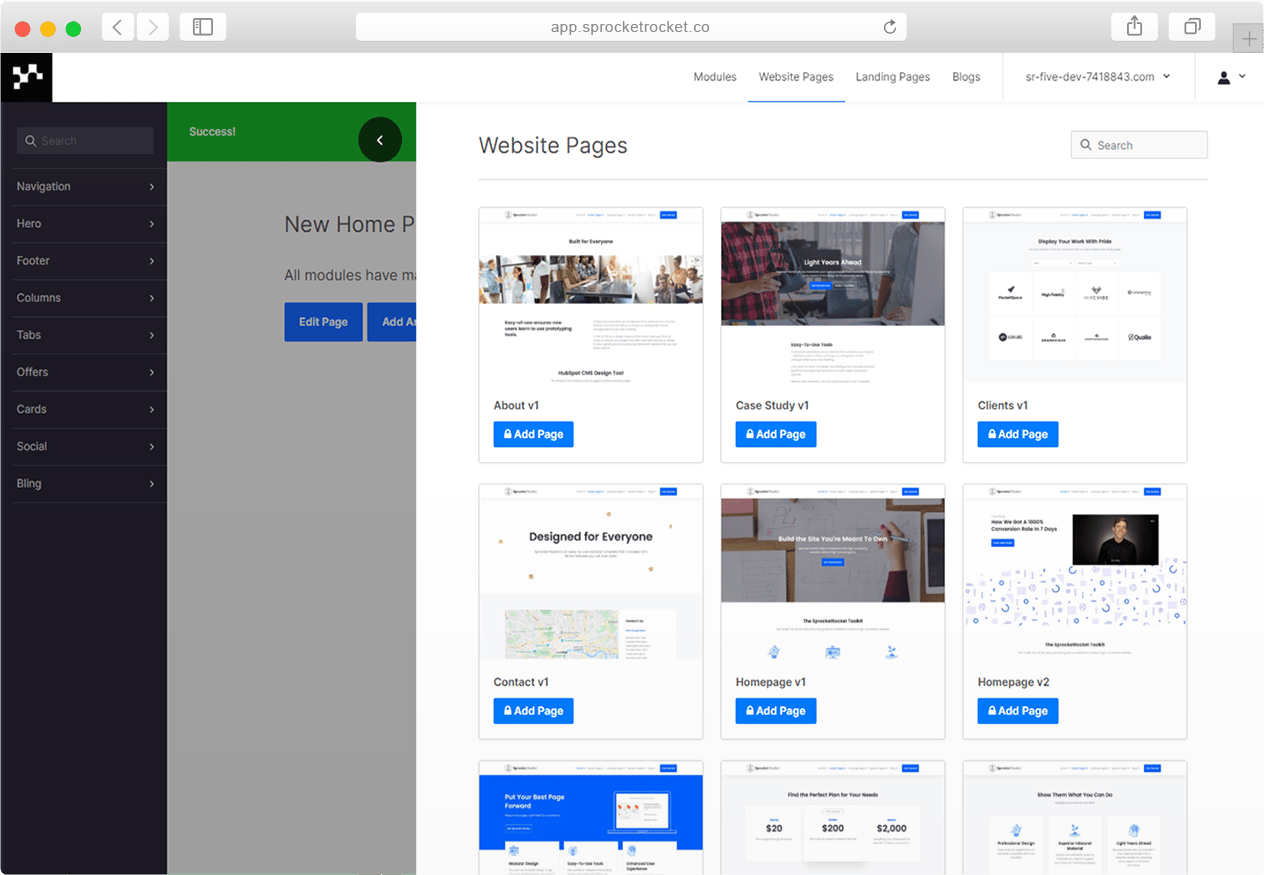Click the browser share icon
This screenshot has height=875, width=1264.
1134,27
